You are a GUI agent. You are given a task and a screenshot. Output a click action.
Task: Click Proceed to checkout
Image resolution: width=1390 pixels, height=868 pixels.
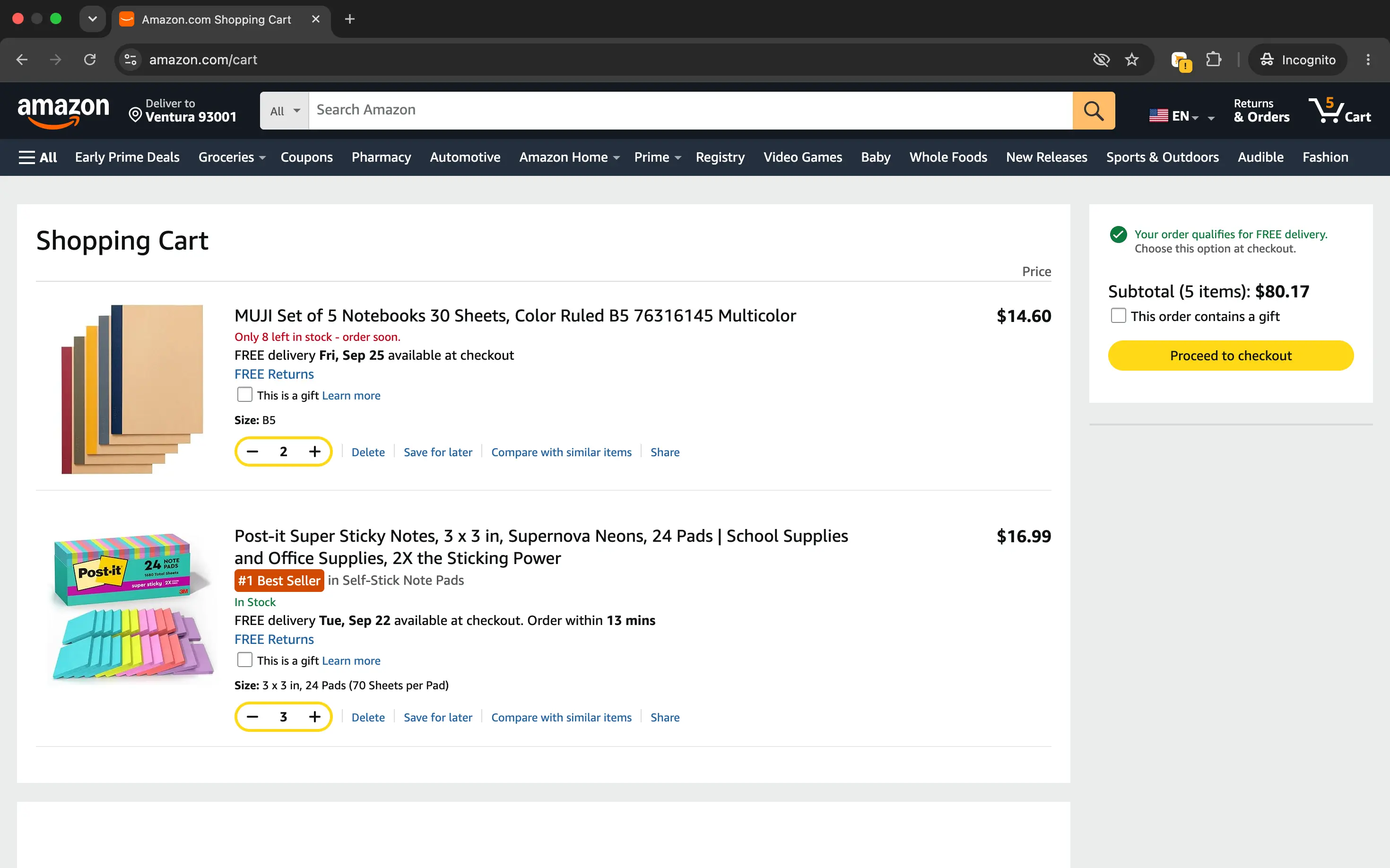(x=1230, y=356)
